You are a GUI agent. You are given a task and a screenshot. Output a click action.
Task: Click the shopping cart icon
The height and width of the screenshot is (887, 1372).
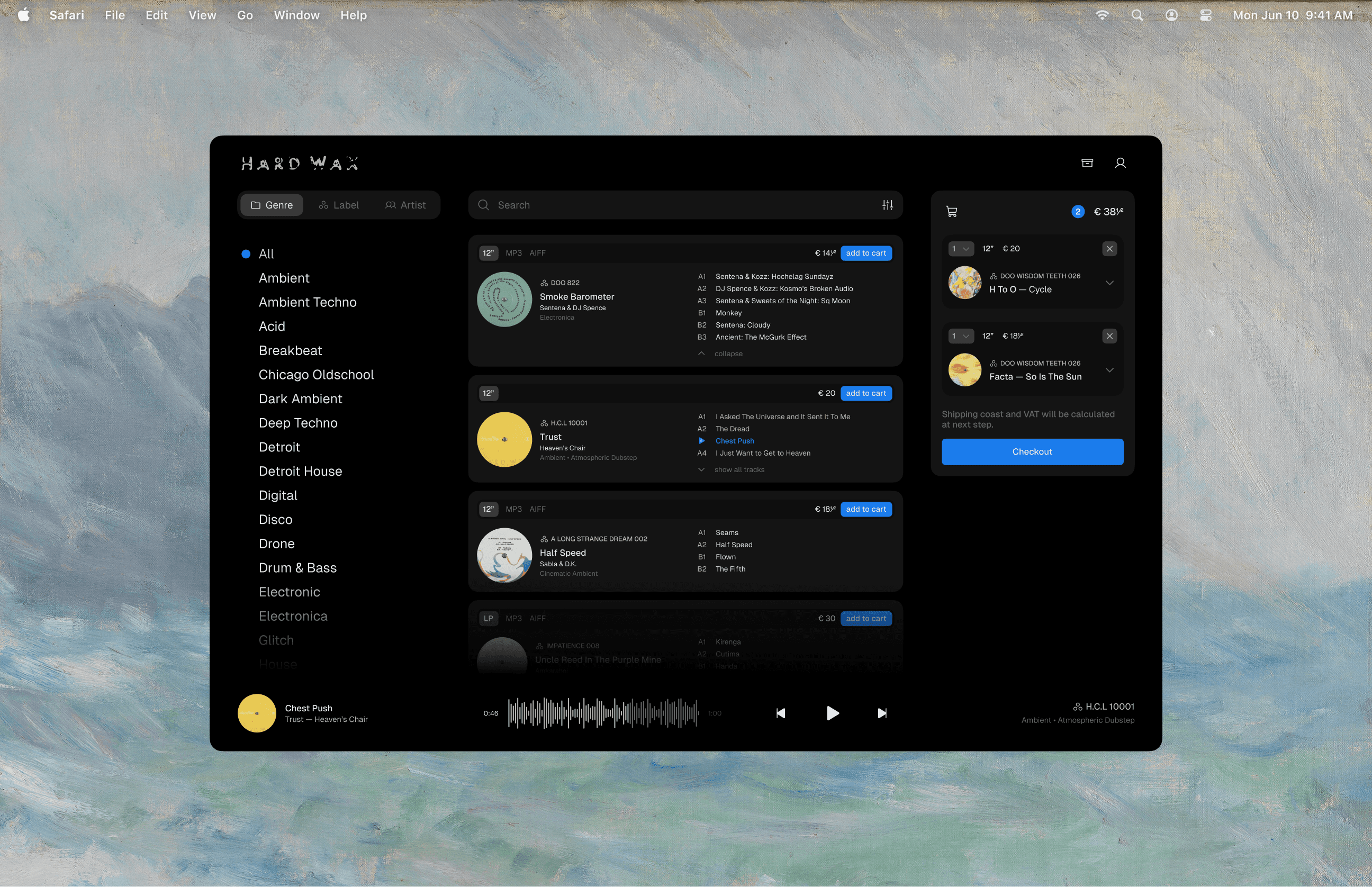[952, 212]
